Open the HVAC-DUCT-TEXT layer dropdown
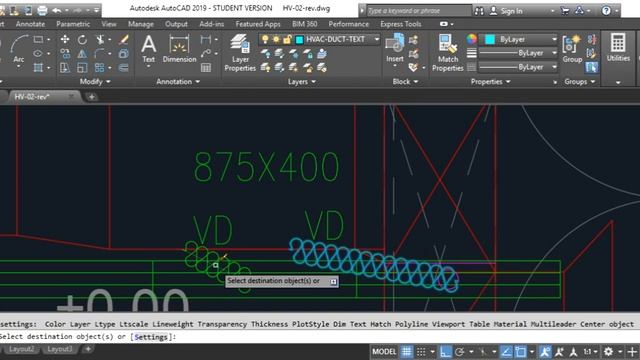The height and width of the screenshot is (360, 640). 377,40
